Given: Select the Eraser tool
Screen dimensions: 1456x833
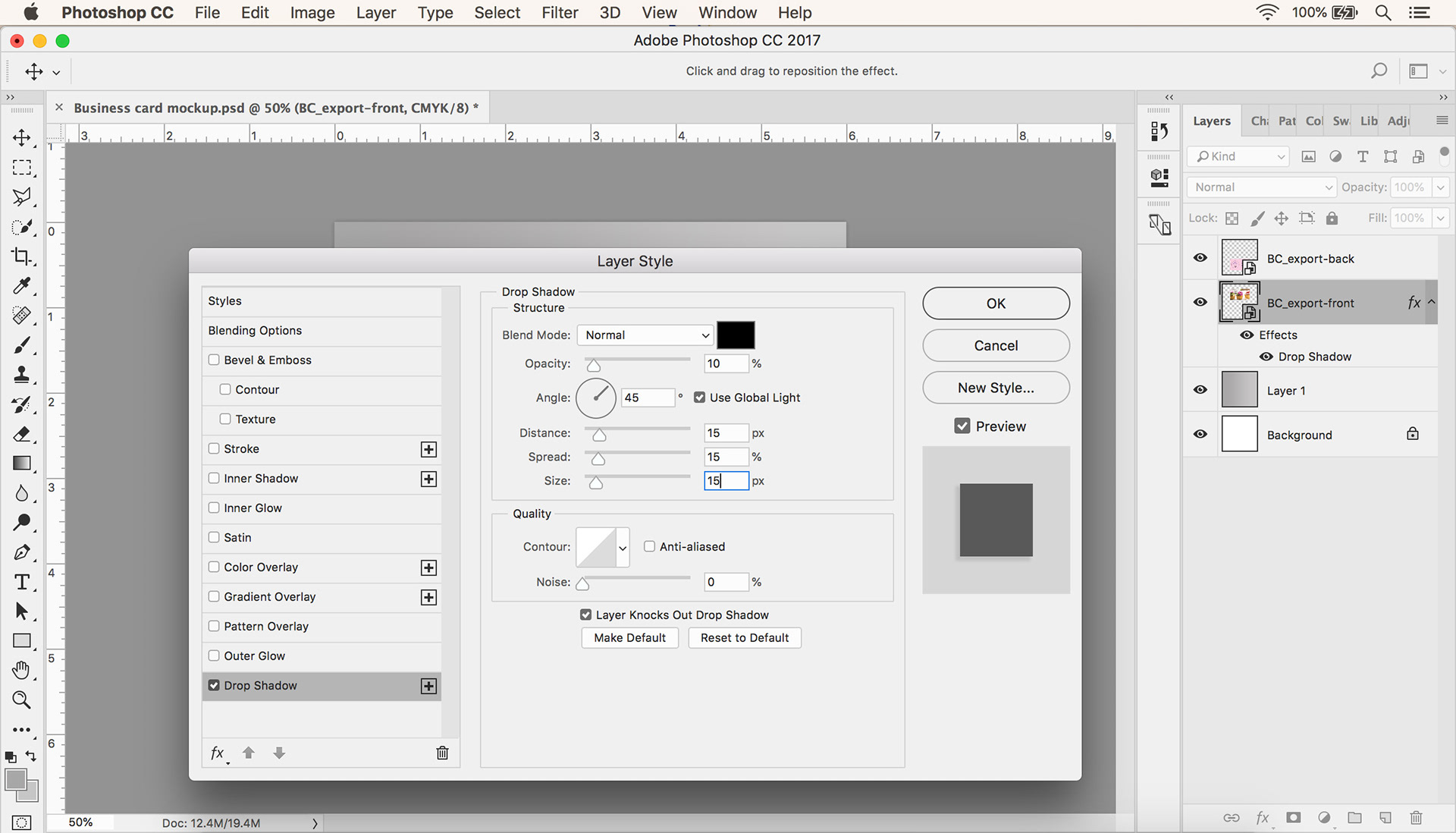Looking at the screenshot, I should point(21,434).
